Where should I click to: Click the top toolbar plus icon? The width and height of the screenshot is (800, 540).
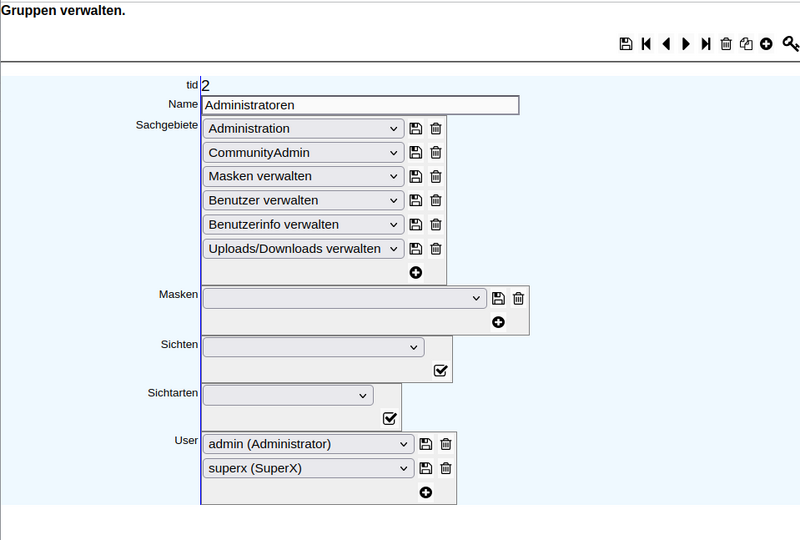click(x=766, y=44)
